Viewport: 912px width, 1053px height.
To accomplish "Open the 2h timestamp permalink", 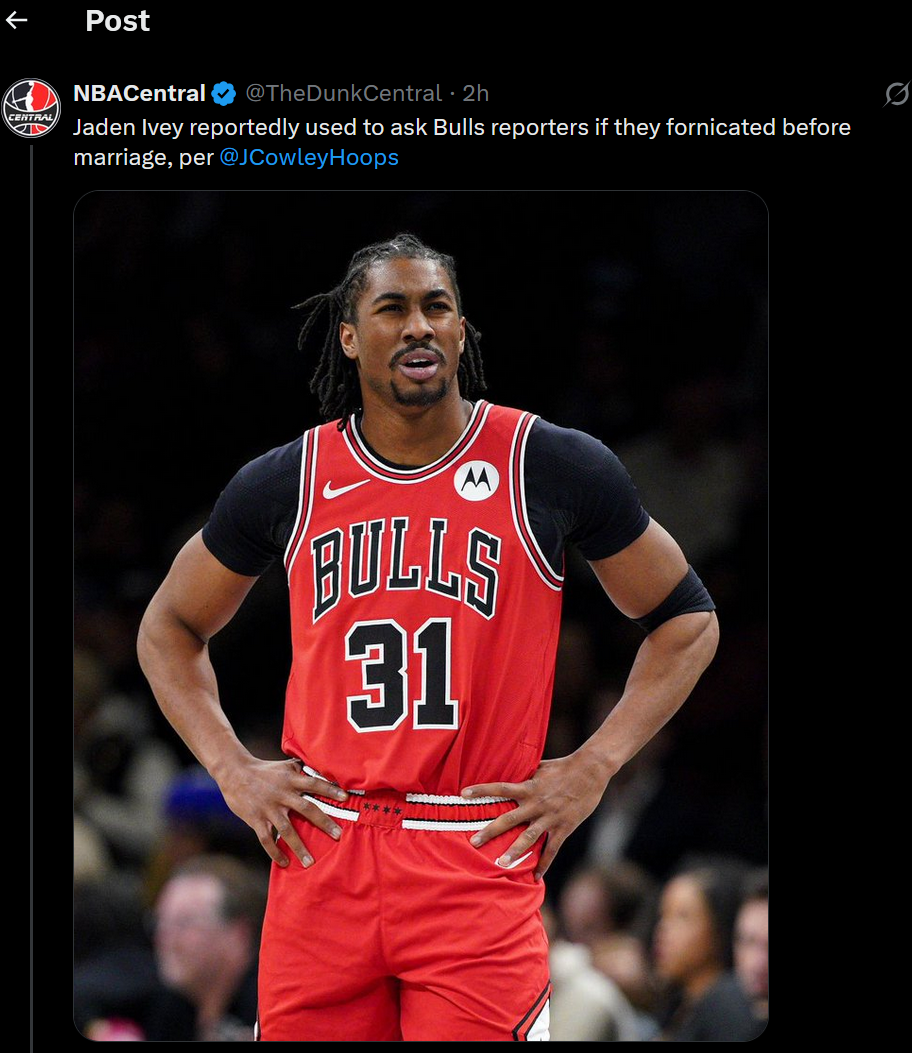I will tap(475, 93).
